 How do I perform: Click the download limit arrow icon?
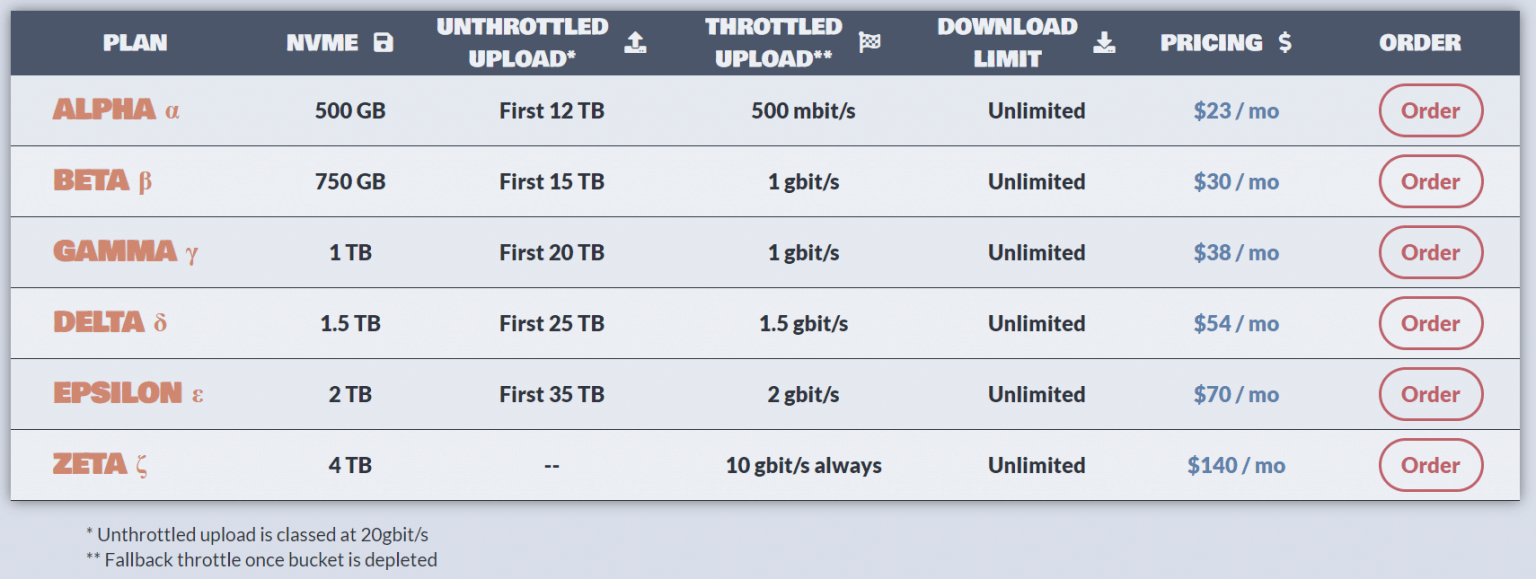click(1104, 42)
